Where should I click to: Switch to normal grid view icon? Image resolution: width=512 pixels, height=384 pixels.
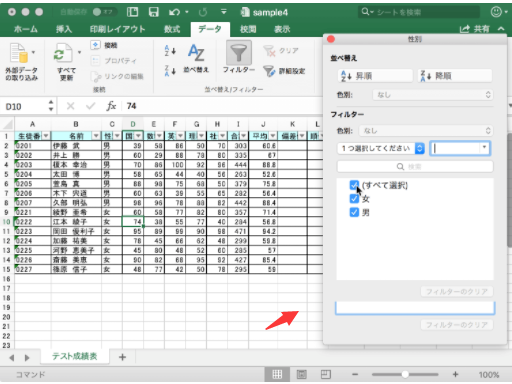click(x=277, y=374)
